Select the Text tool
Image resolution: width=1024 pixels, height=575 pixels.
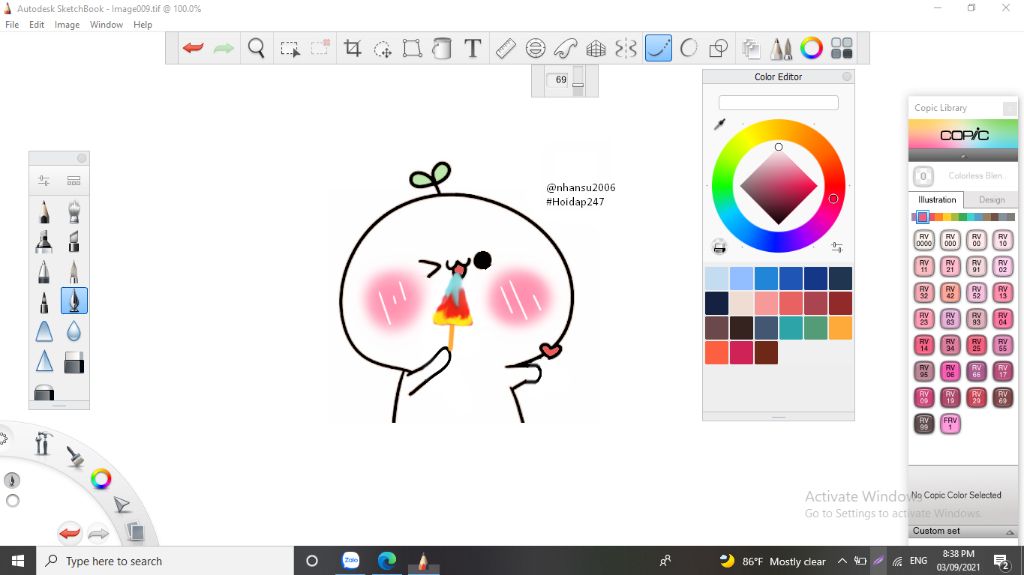[473, 48]
